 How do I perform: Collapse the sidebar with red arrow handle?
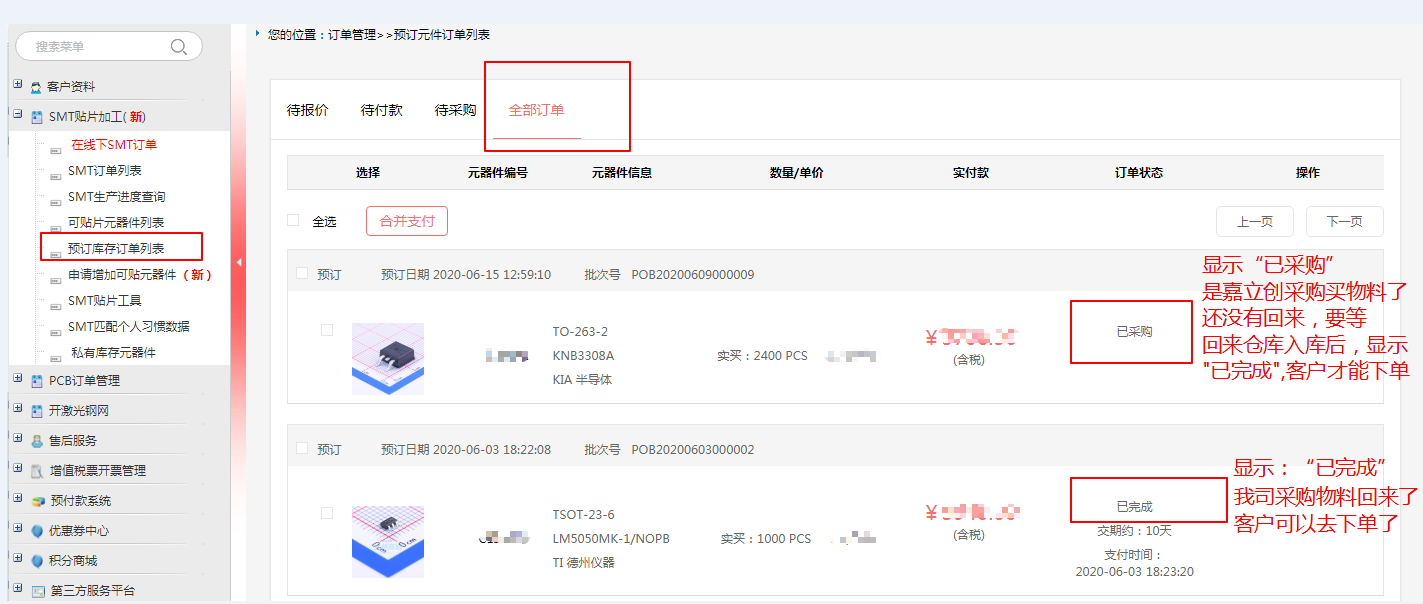[x=239, y=262]
